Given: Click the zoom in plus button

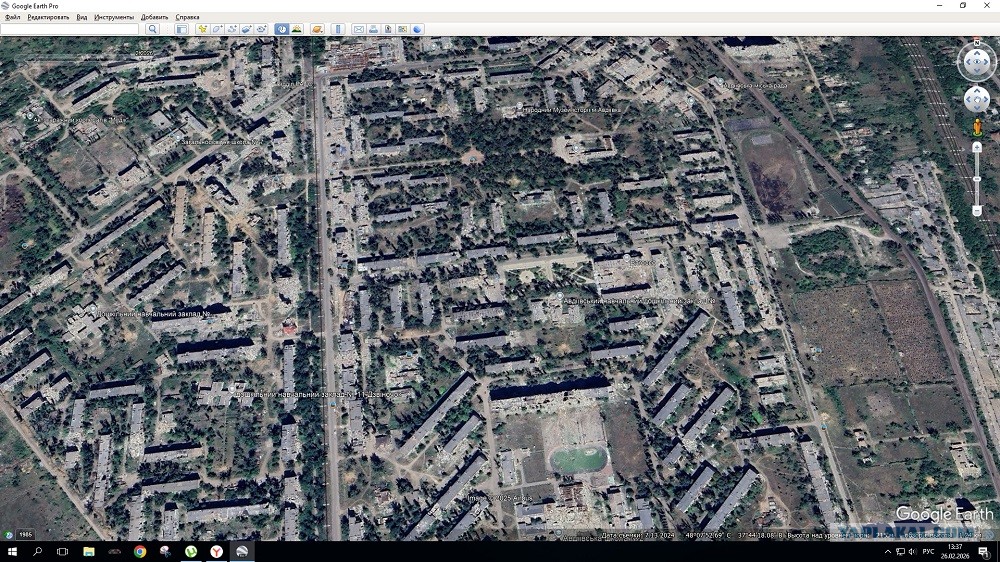Looking at the screenshot, I should pos(977,146).
